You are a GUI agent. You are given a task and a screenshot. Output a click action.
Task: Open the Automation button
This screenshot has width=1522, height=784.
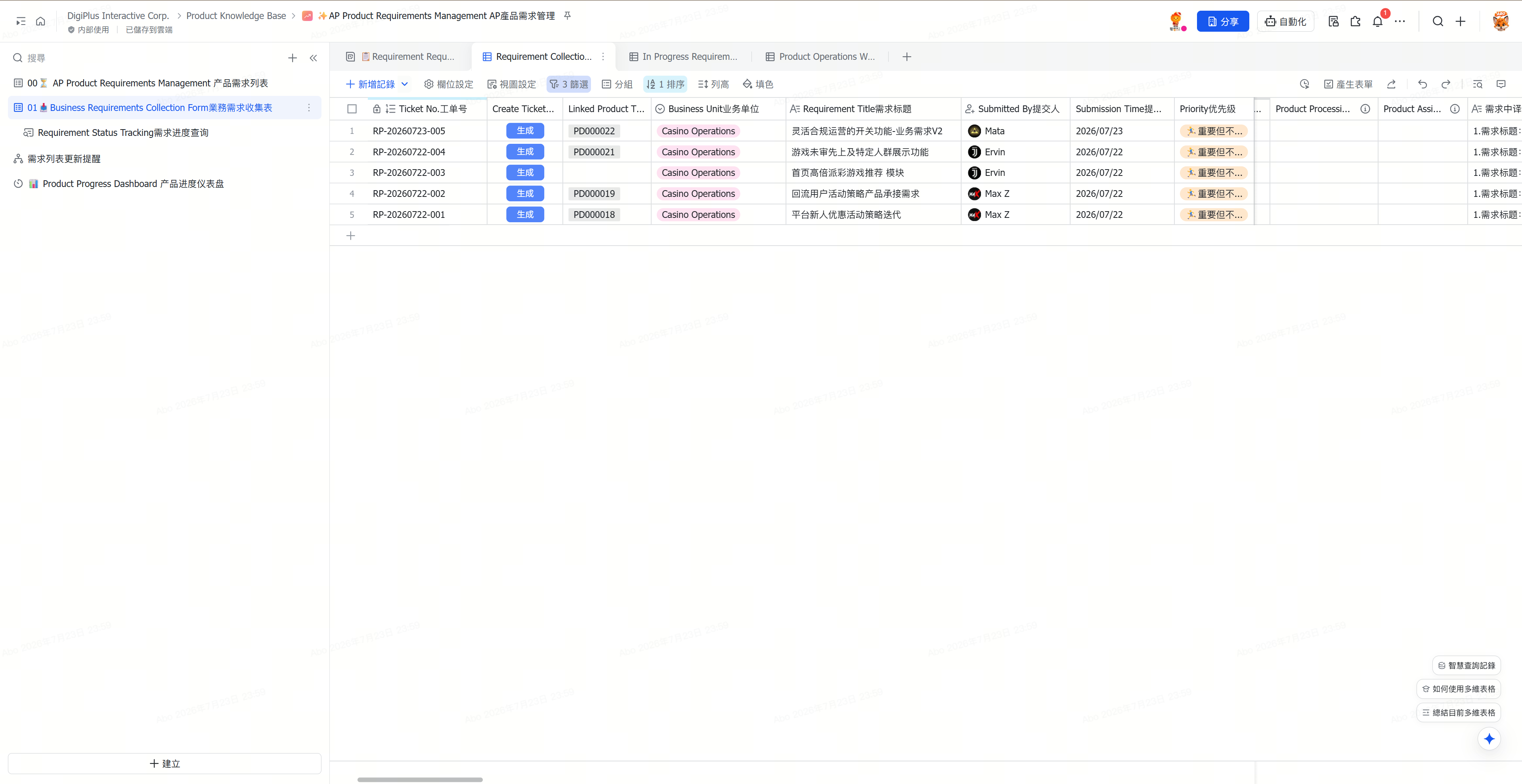(x=1285, y=21)
